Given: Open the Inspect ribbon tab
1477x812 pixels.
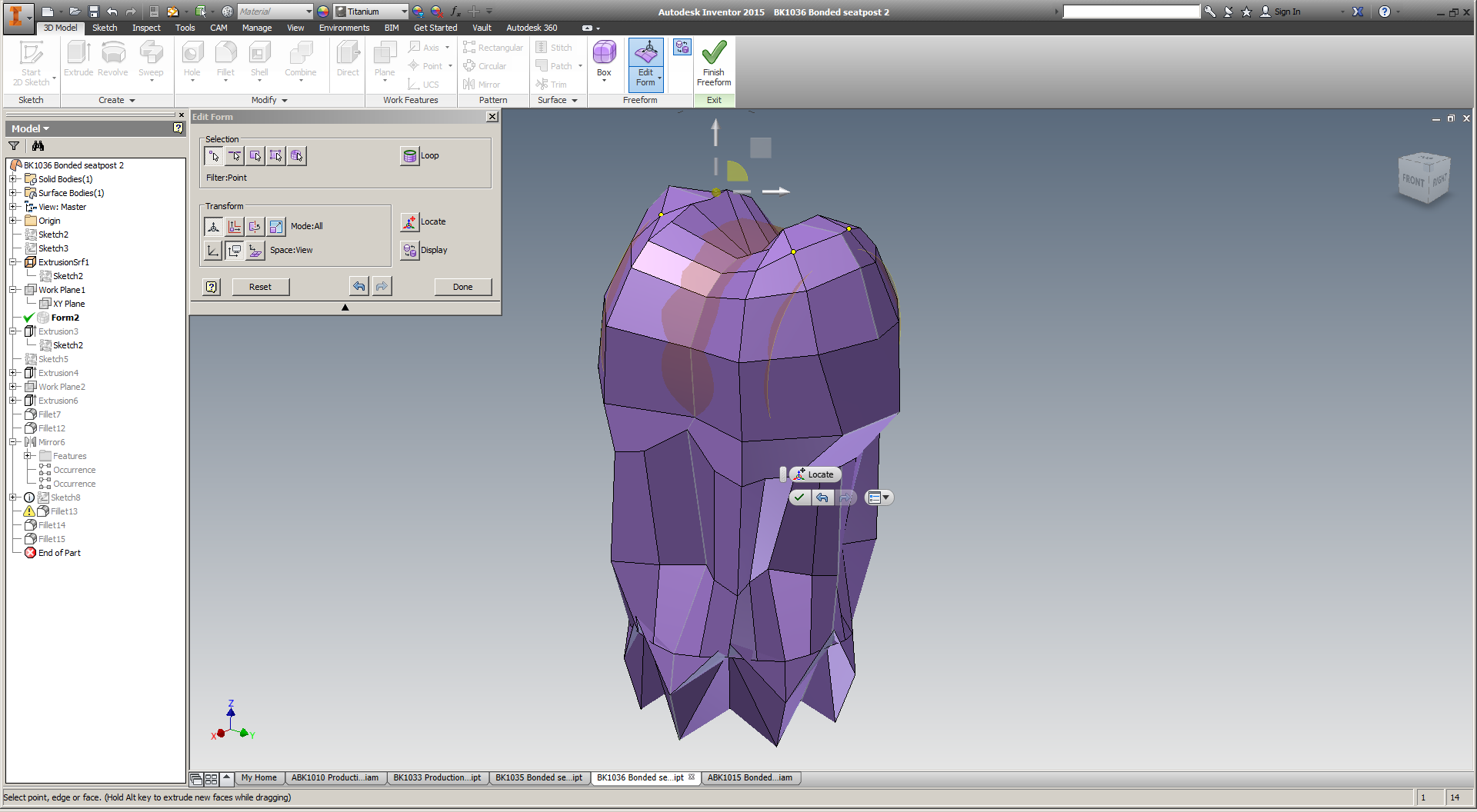Looking at the screenshot, I should (x=146, y=28).
